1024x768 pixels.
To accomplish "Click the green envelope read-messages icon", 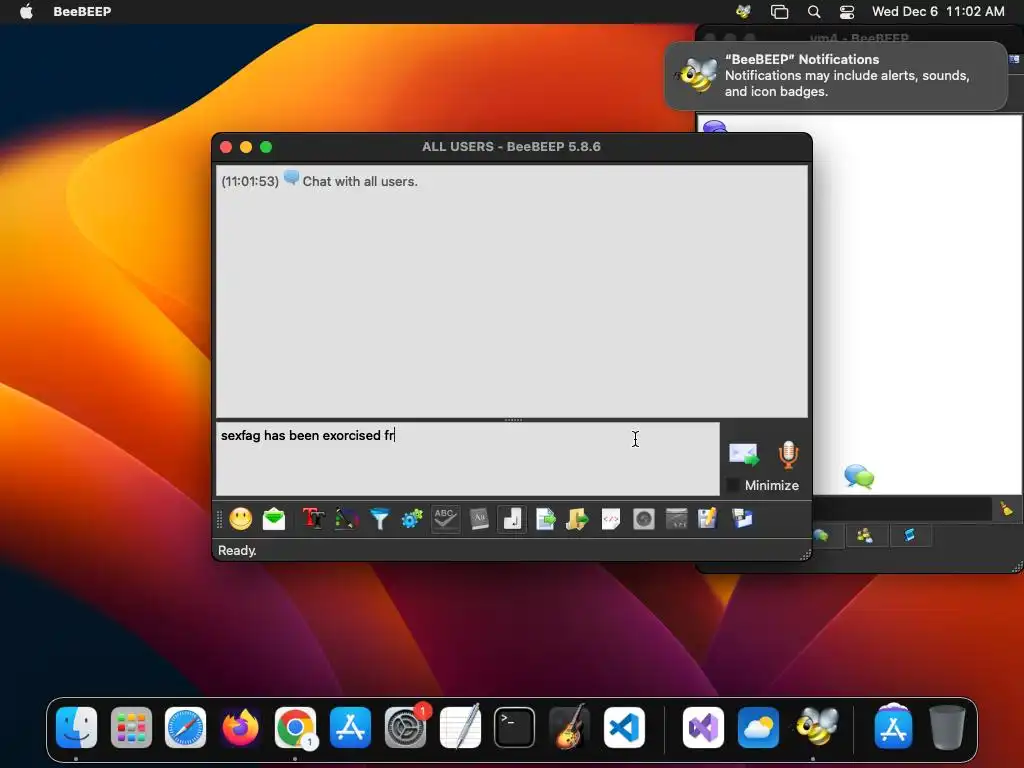I will (x=274, y=519).
